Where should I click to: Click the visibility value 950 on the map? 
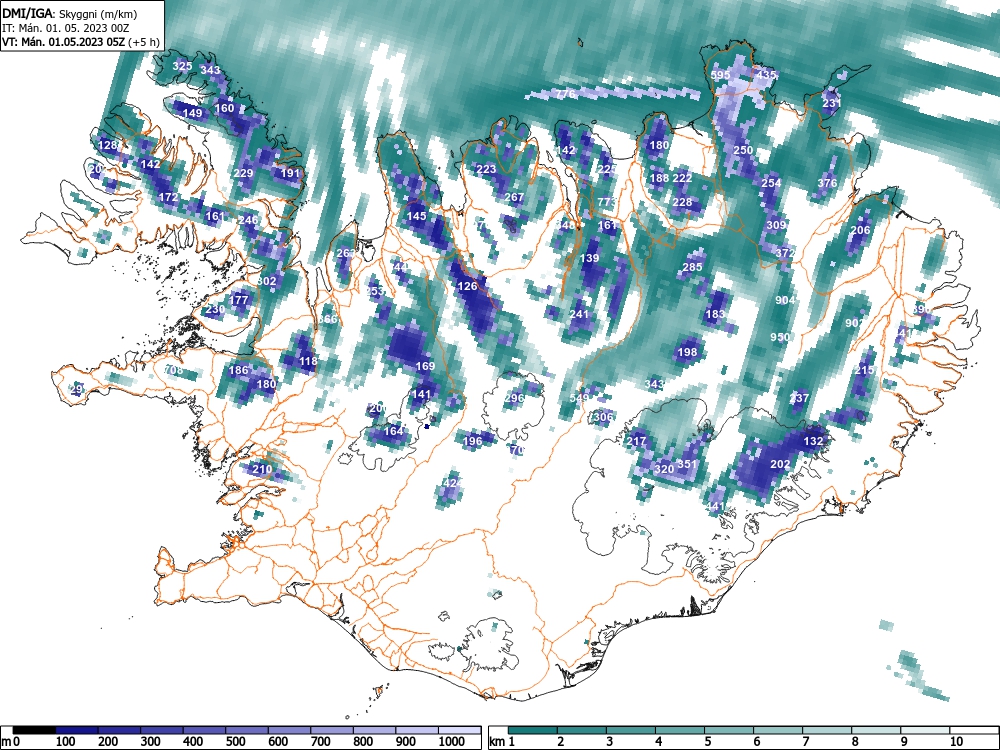pyautogui.click(x=781, y=337)
